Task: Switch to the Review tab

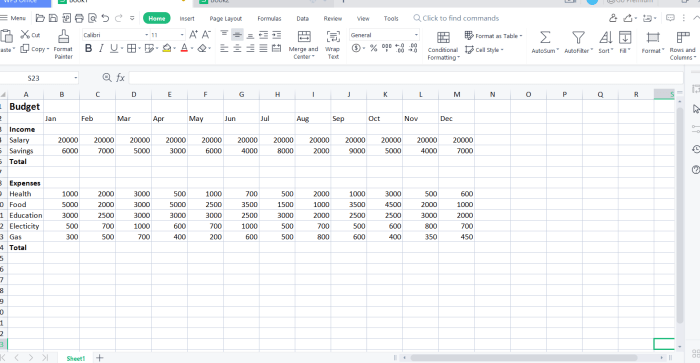Action: pos(333,18)
